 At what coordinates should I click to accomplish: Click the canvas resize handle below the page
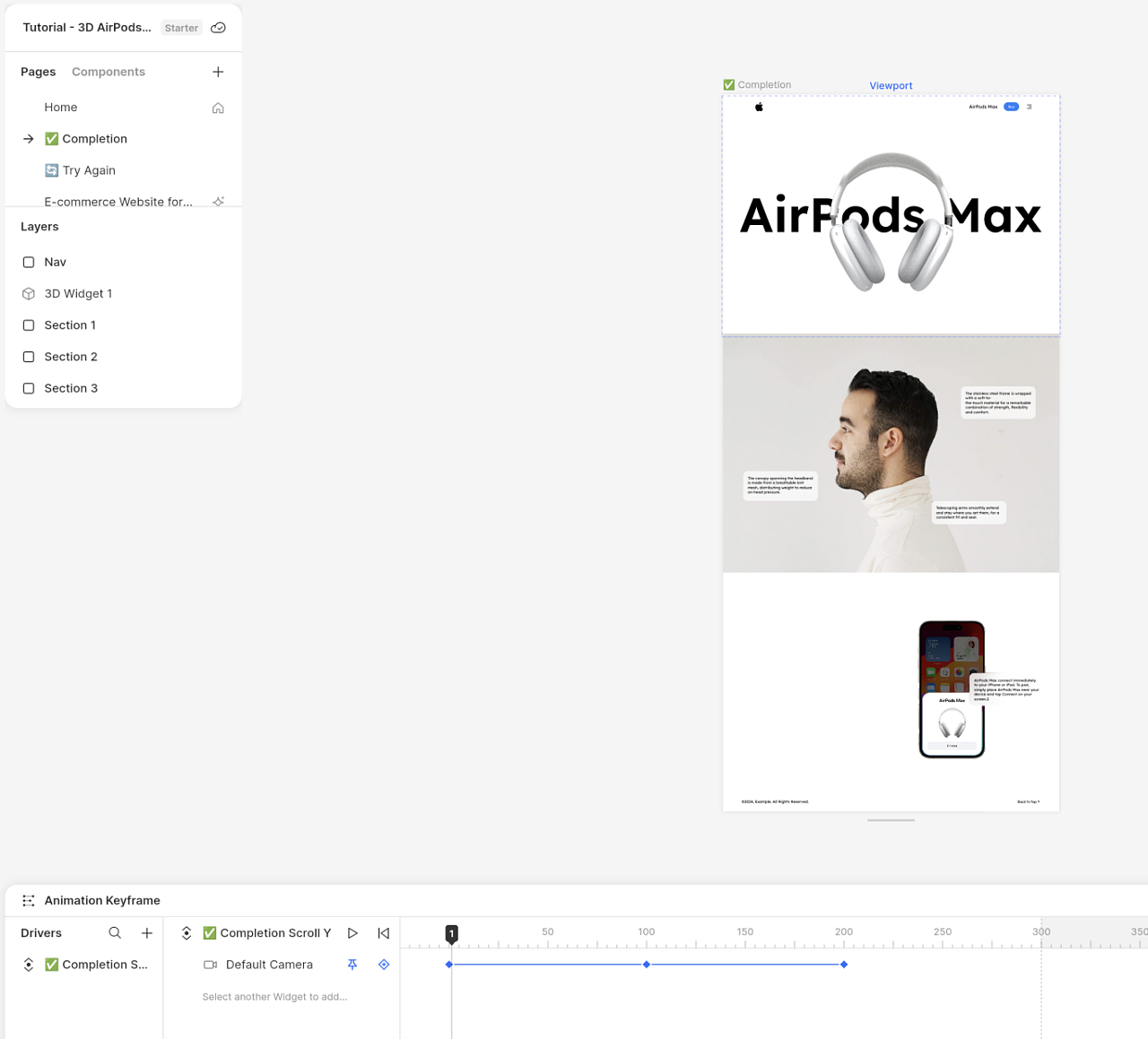[891, 820]
